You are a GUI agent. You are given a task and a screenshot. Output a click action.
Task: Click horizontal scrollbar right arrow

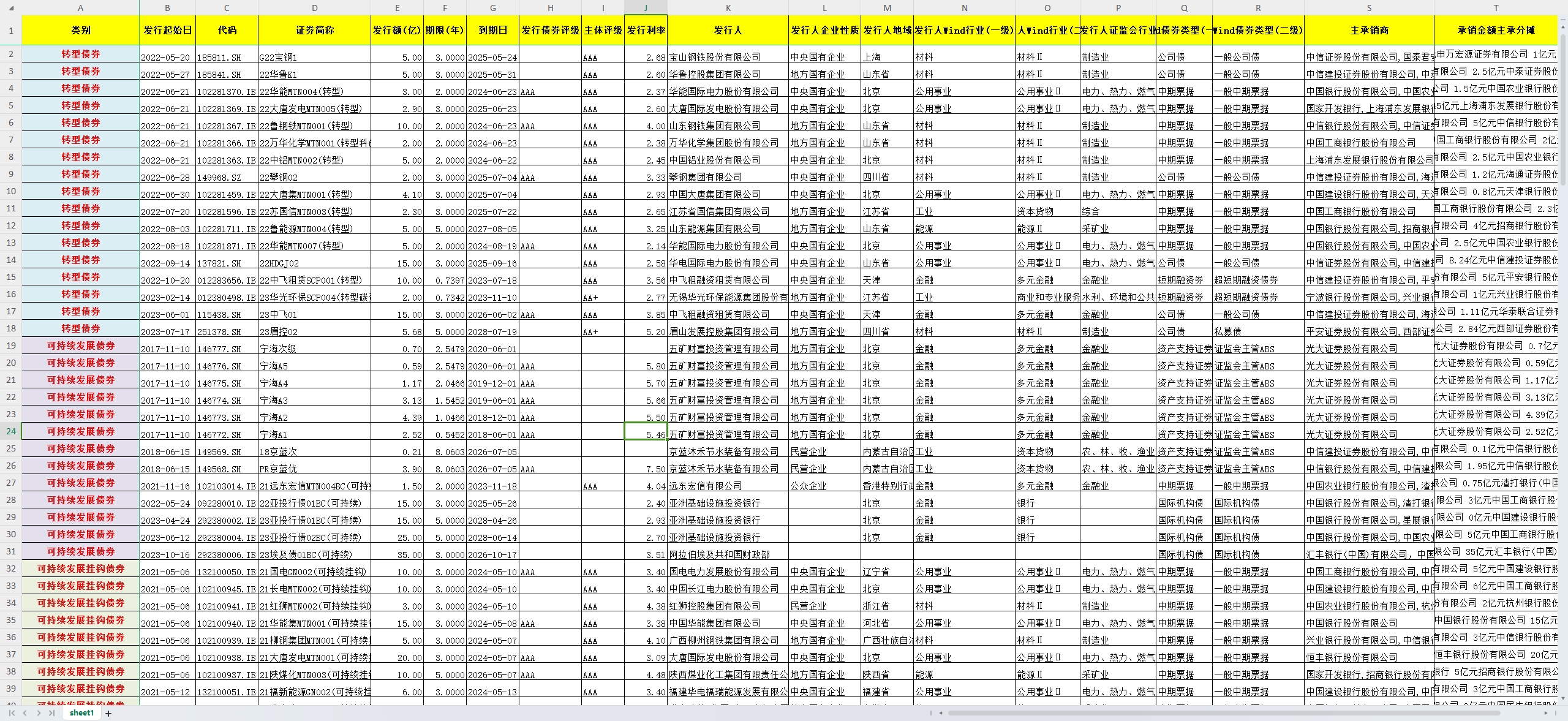click(1545, 713)
